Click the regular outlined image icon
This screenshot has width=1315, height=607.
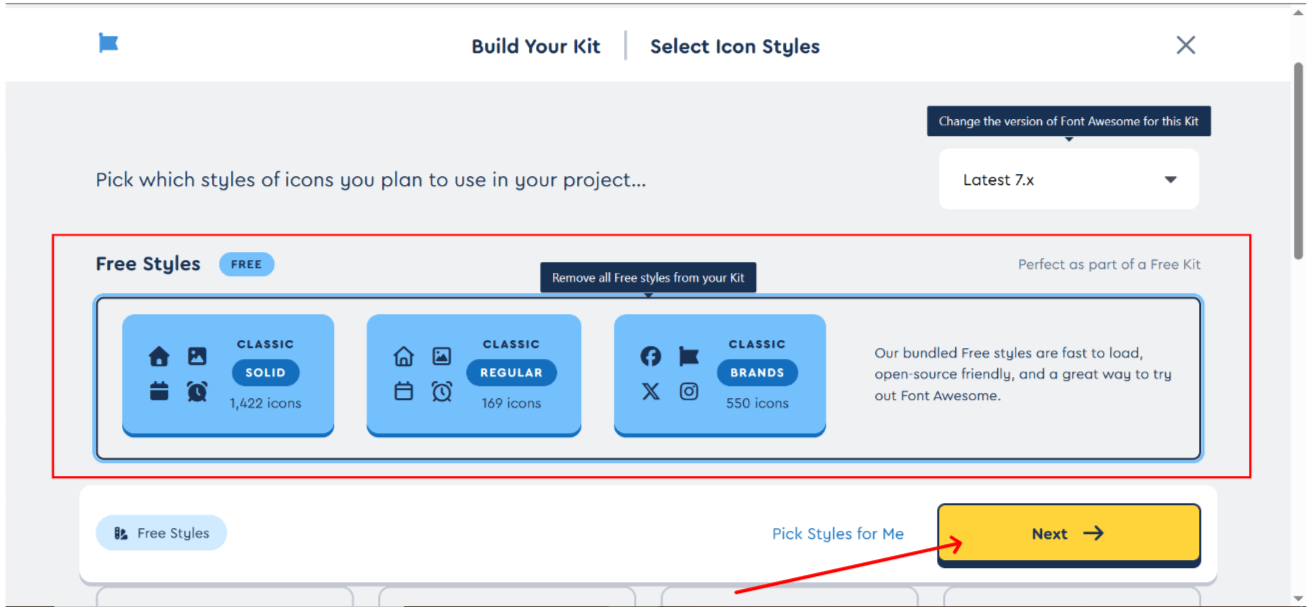tap(441, 356)
